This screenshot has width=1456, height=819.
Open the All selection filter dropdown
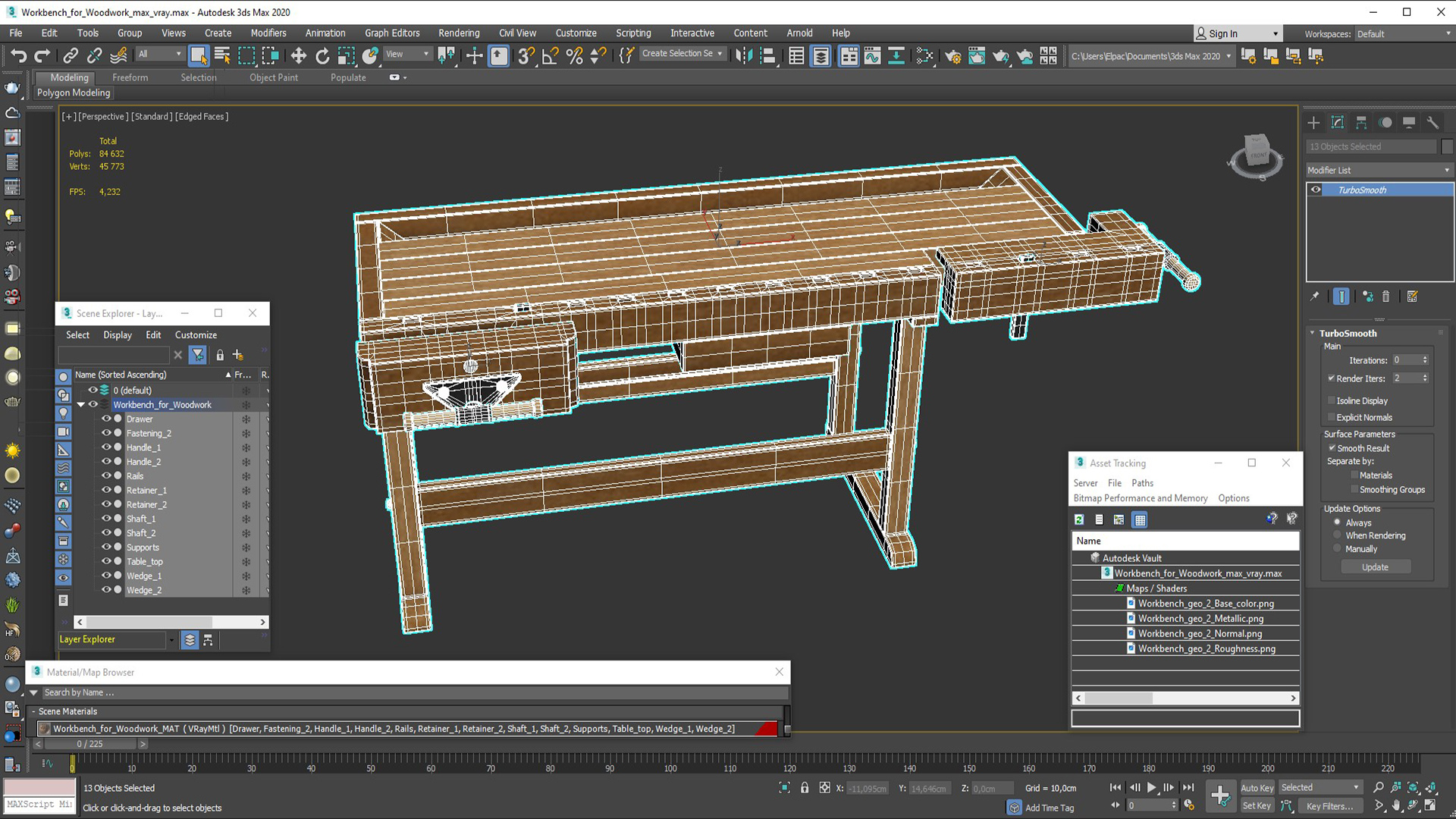160,54
